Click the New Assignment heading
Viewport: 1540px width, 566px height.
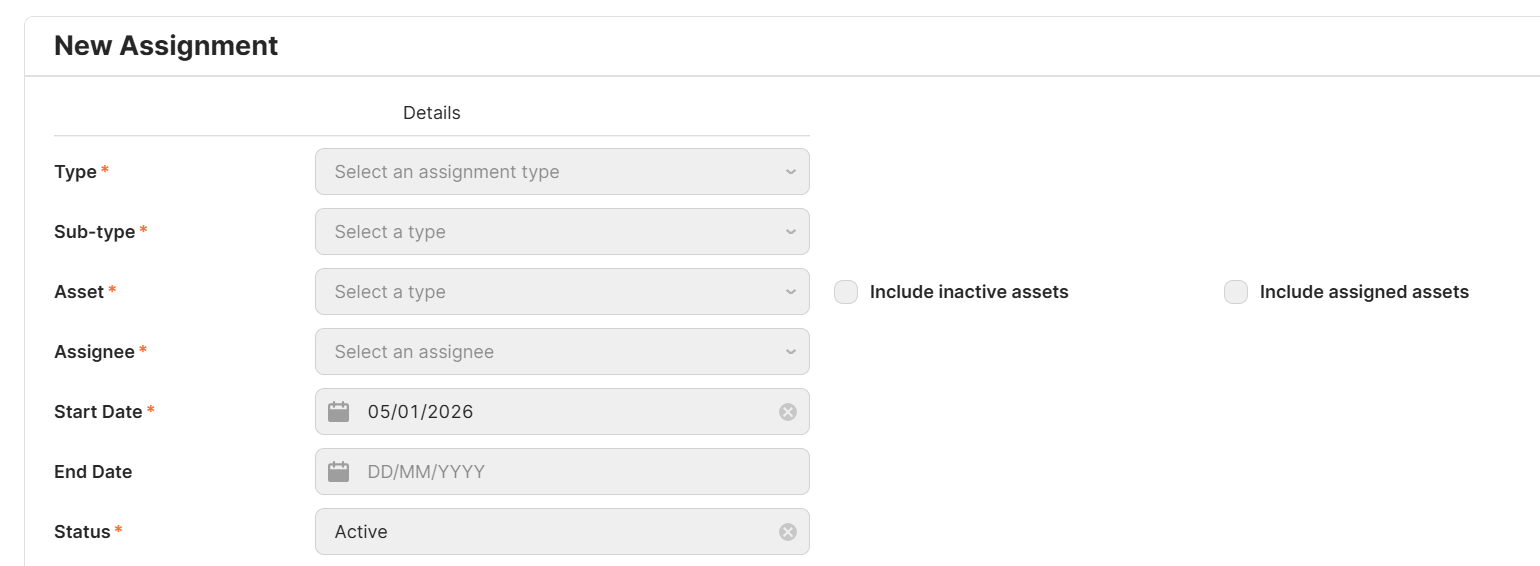point(166,46)
